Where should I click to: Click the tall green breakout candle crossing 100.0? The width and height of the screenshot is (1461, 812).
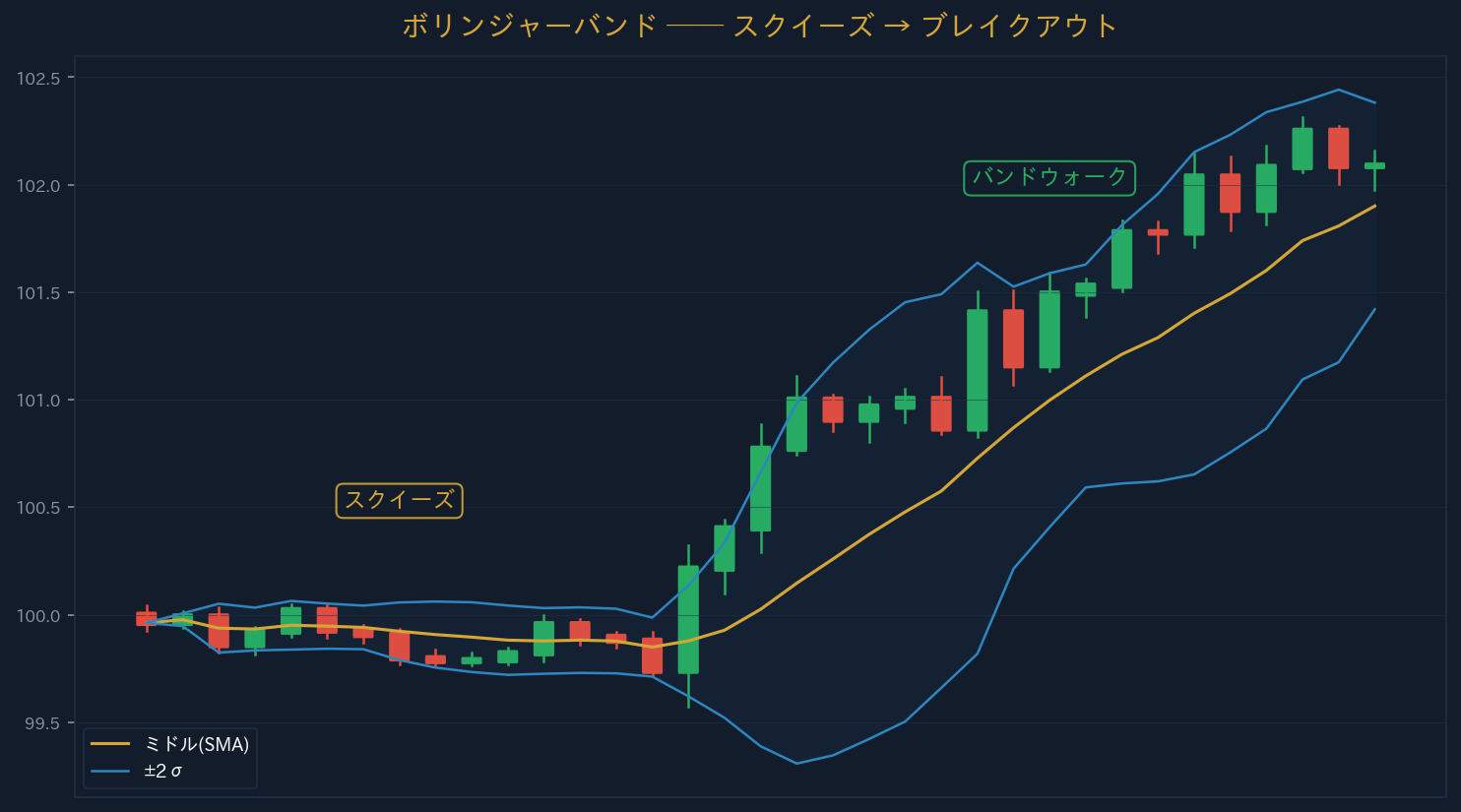point(688,620)
